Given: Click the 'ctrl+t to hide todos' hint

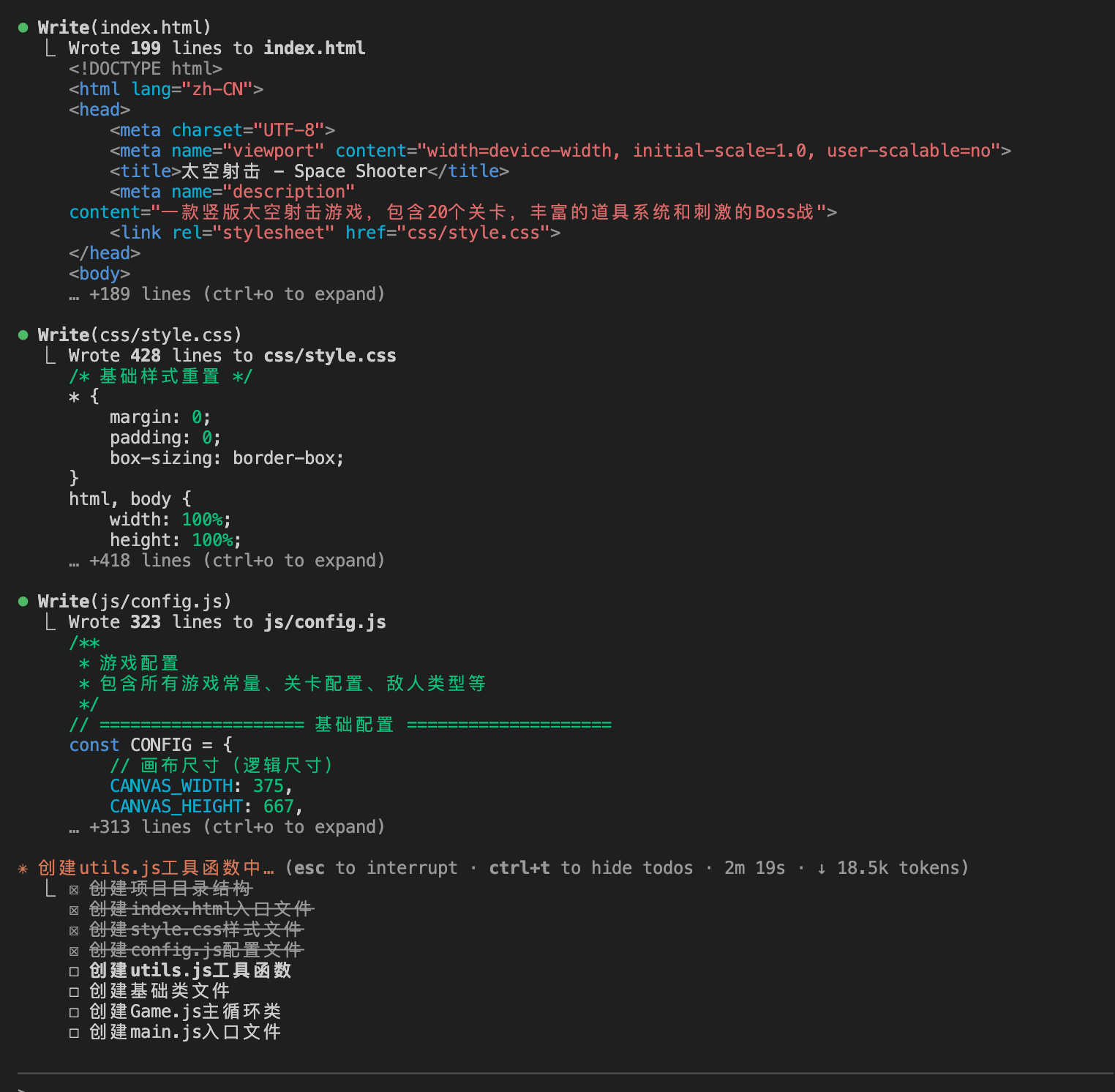Looking at the screenshot, I should click(591, 868).
